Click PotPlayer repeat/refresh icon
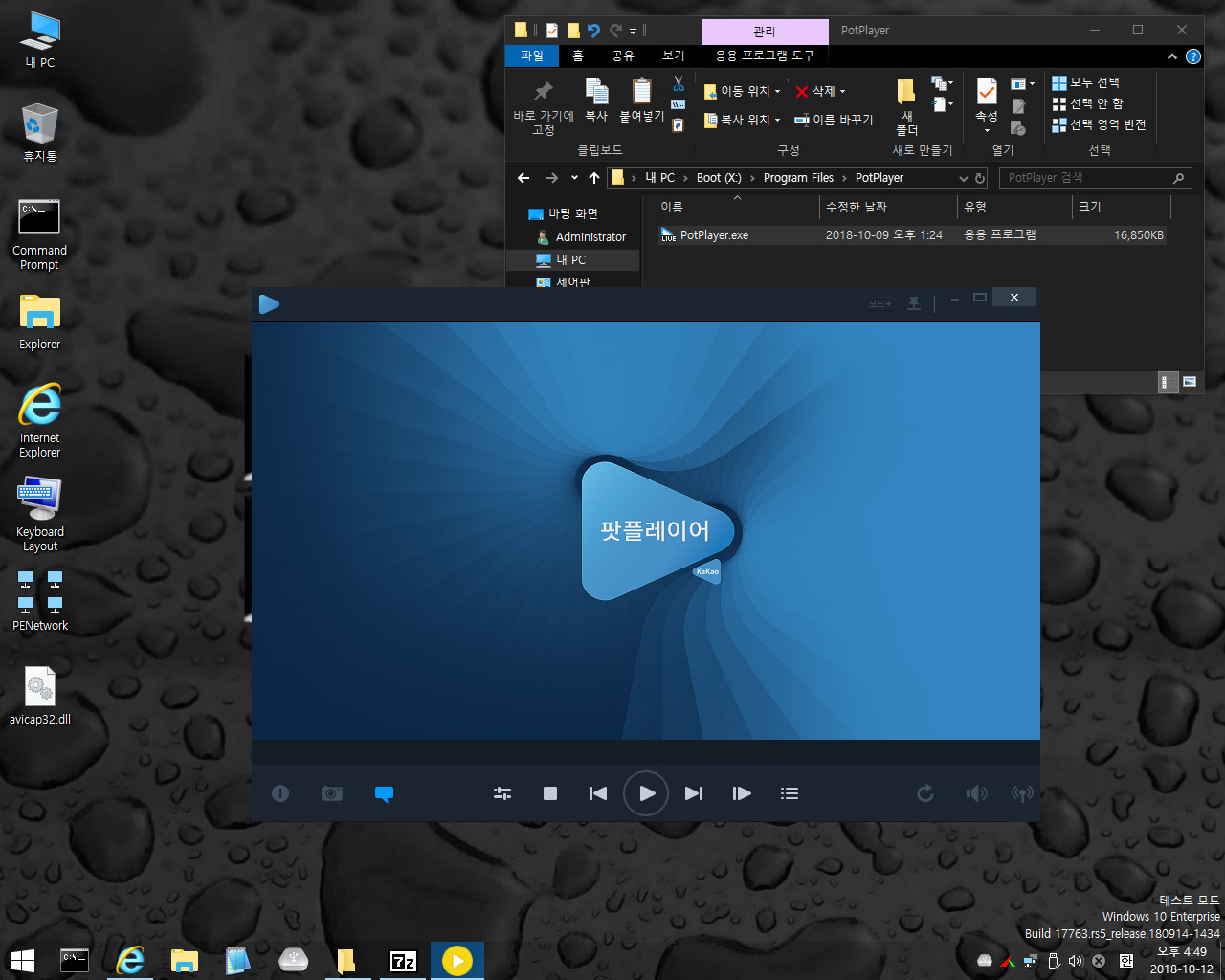The height and width of the screenshot is (980, 1225). click(925, 793)
